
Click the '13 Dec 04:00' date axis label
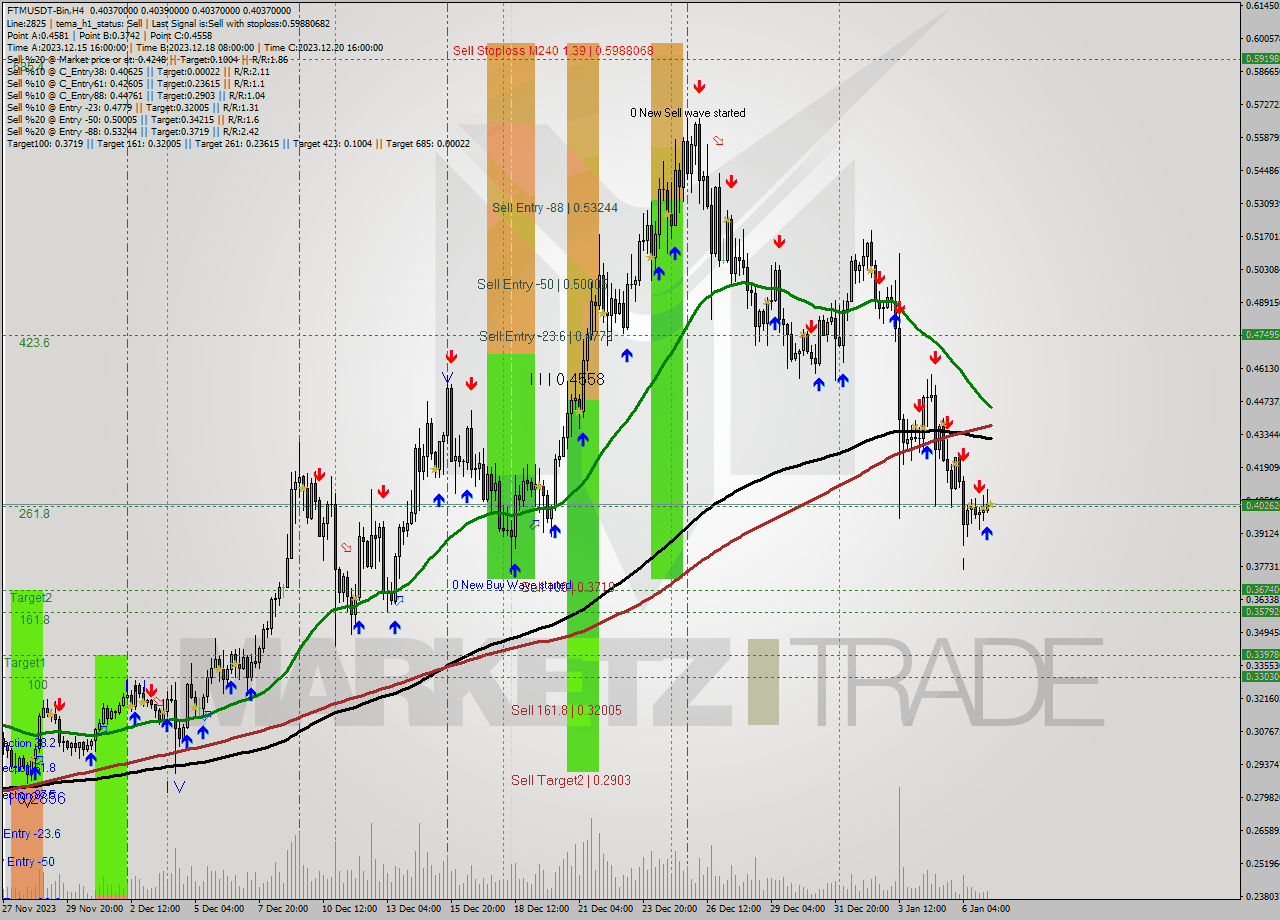coord(413,909)
